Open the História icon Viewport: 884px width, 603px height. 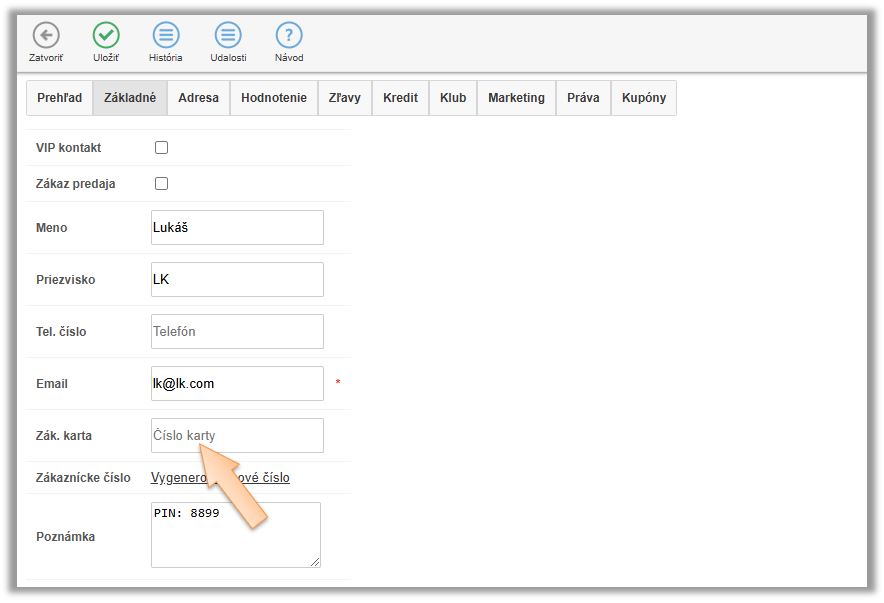pyautogui.click(x=166, y=36)
